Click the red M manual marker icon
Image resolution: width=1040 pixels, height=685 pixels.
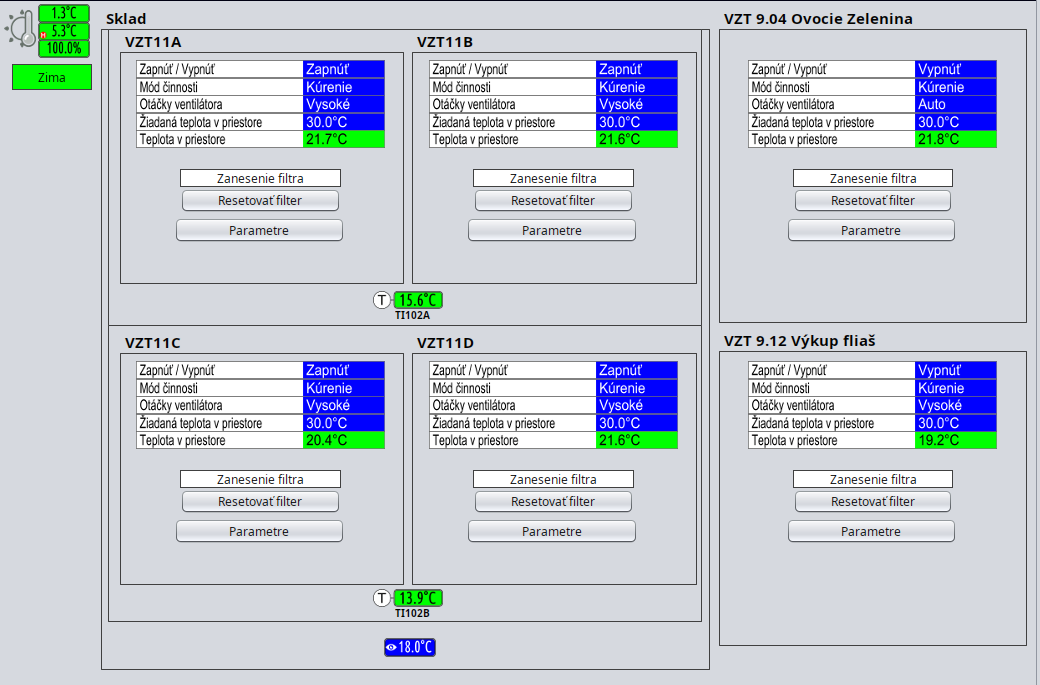click(x=43, y=35)
